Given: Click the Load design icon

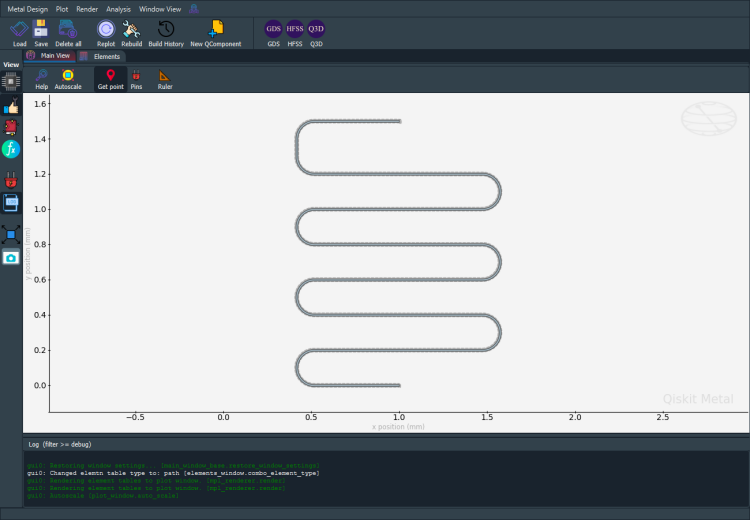Looking at the screenshot, I should (19, 29).
